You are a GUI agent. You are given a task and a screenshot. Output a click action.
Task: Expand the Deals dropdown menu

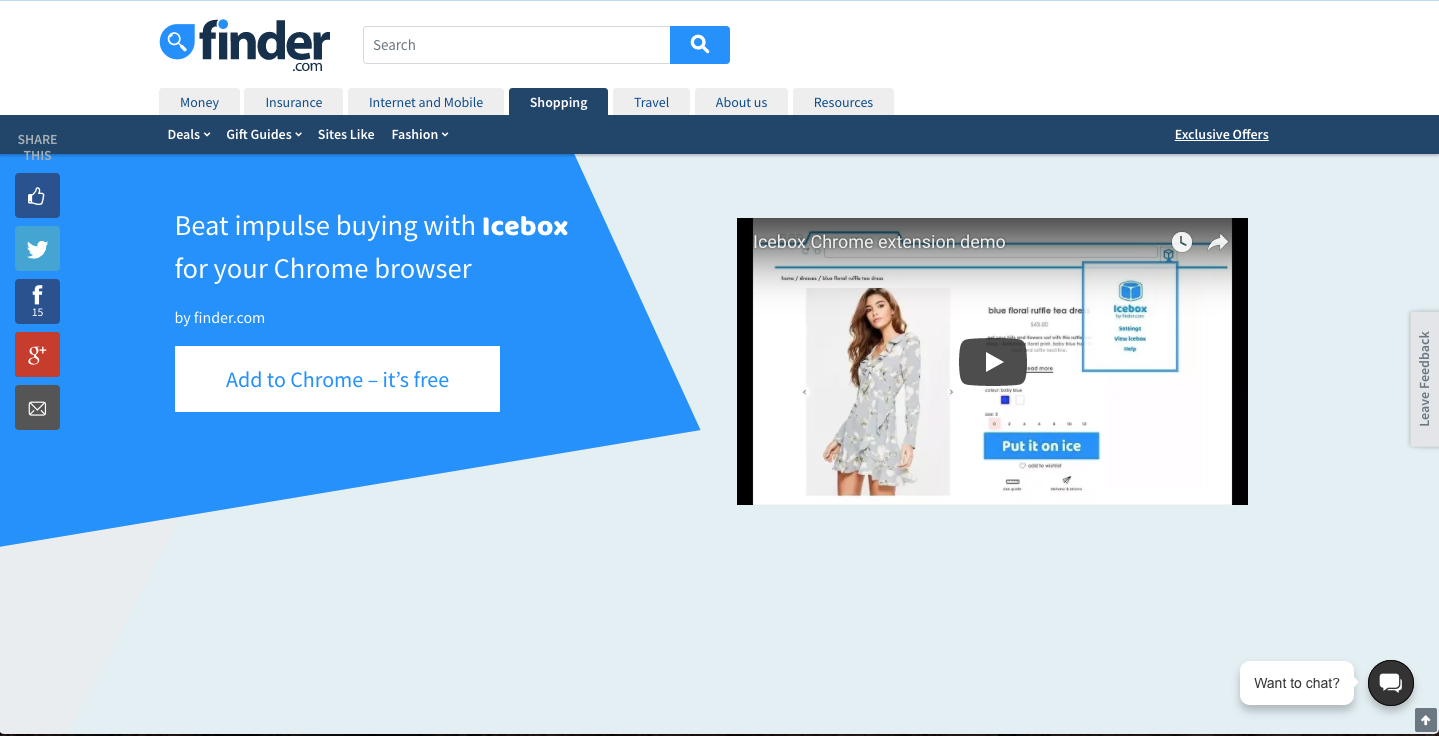pos(189,134)
